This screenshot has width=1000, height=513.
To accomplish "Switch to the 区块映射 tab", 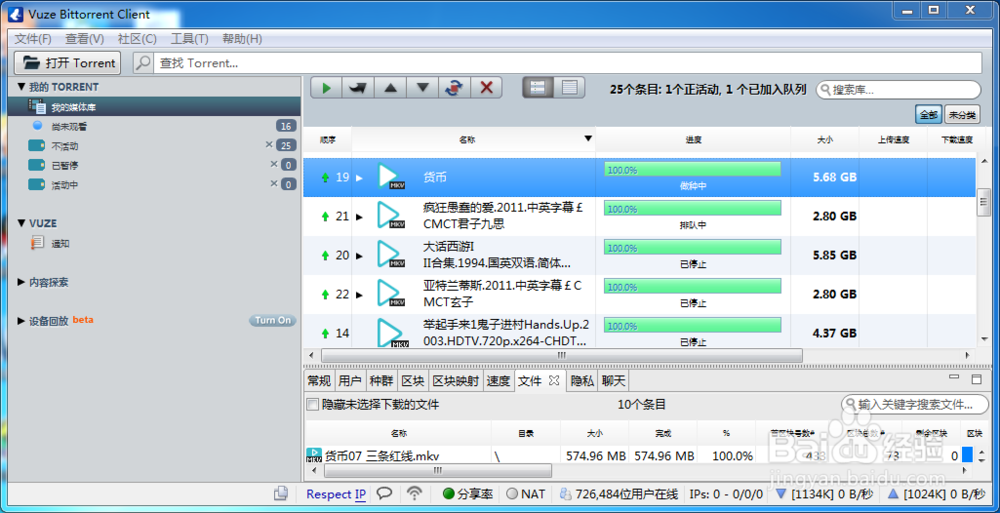I will [x=455, y=381].
